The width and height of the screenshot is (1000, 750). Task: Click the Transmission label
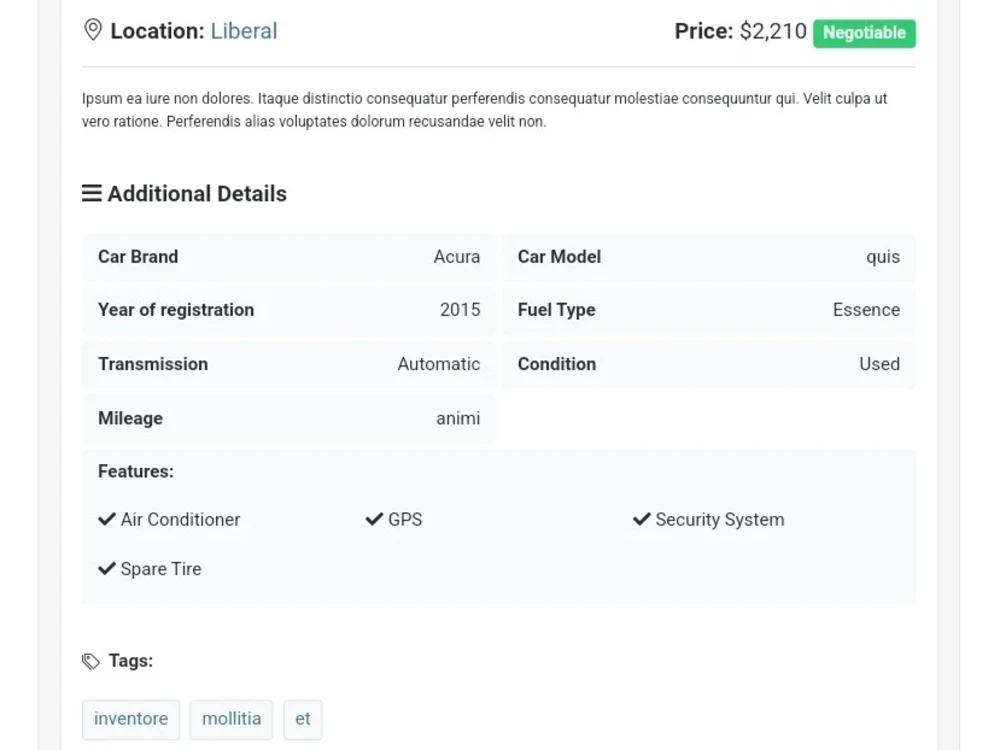coord(153,364)
